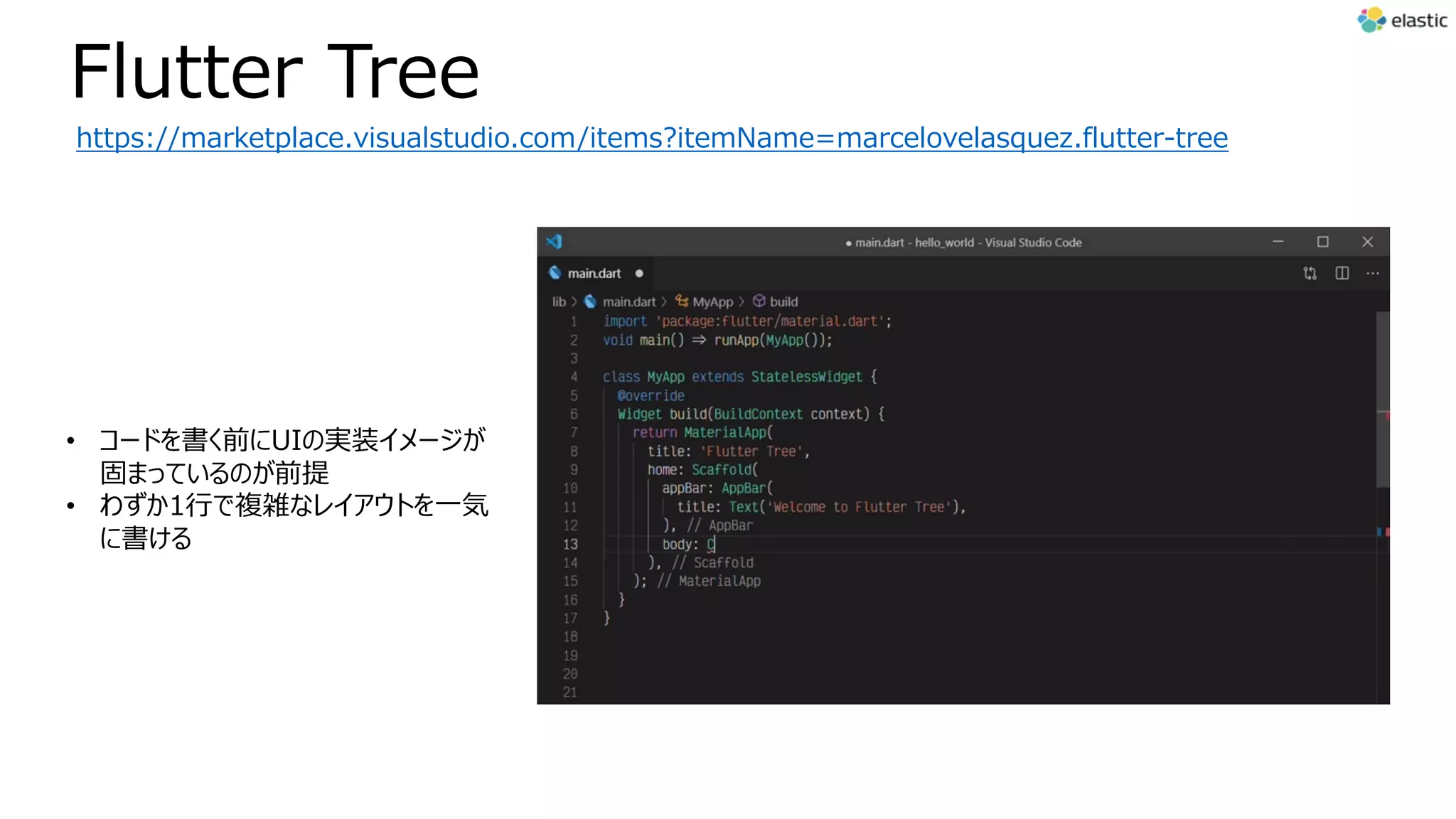Open the source control changes icon
Viewport: 1456px width, 819px height.
1310,274
